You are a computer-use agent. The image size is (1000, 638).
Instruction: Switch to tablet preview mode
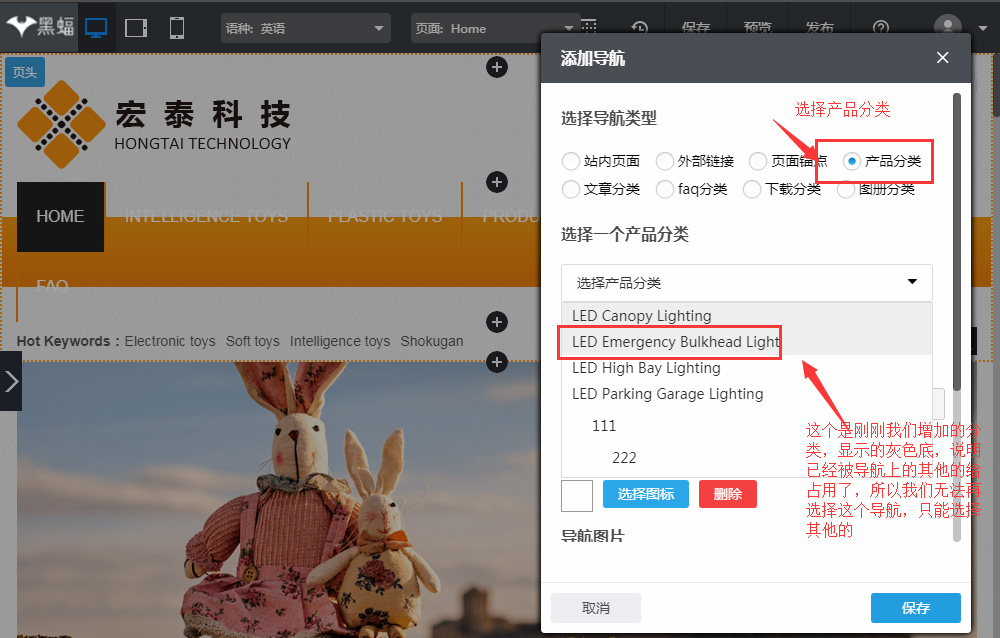136,28
